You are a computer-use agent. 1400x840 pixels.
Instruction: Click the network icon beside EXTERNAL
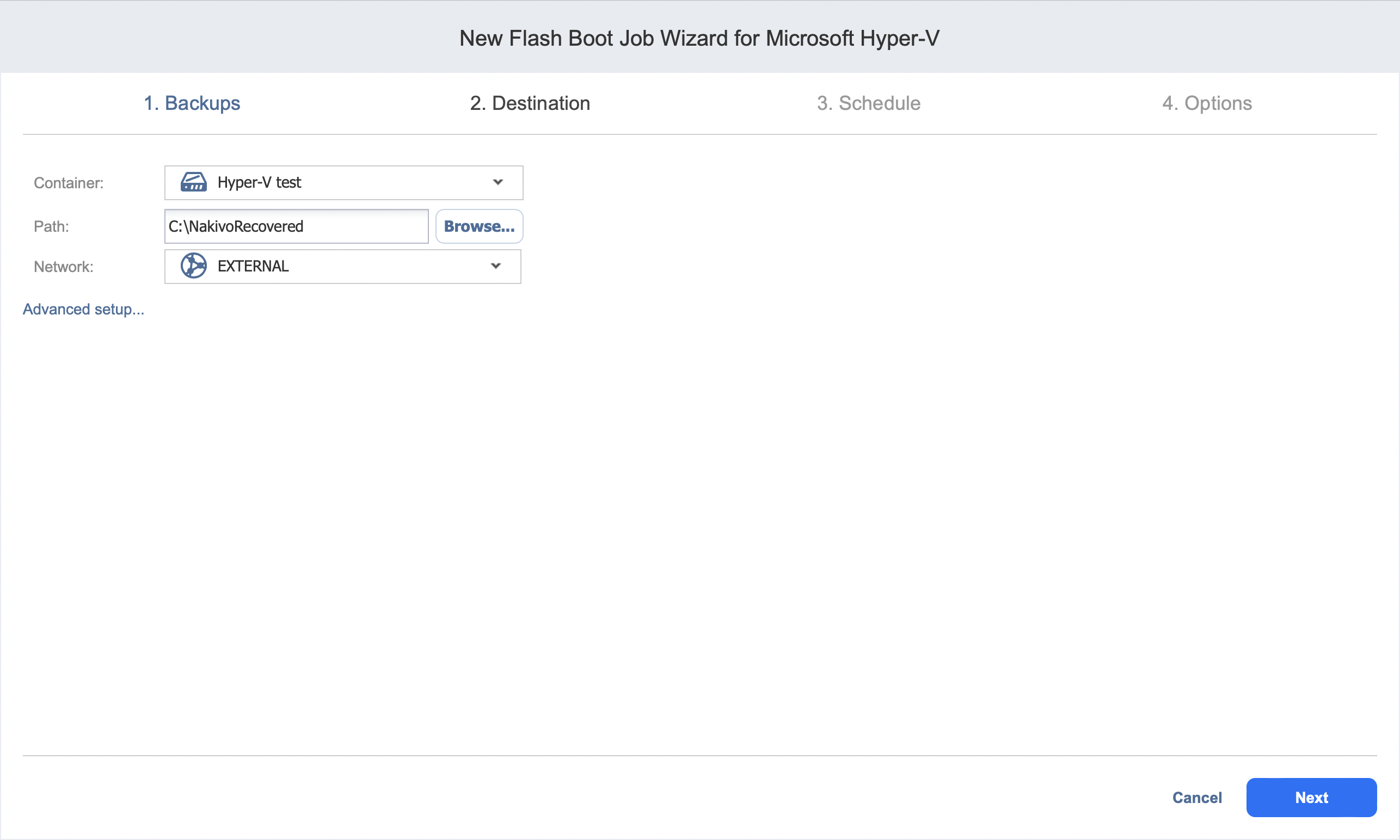point(193,266)
